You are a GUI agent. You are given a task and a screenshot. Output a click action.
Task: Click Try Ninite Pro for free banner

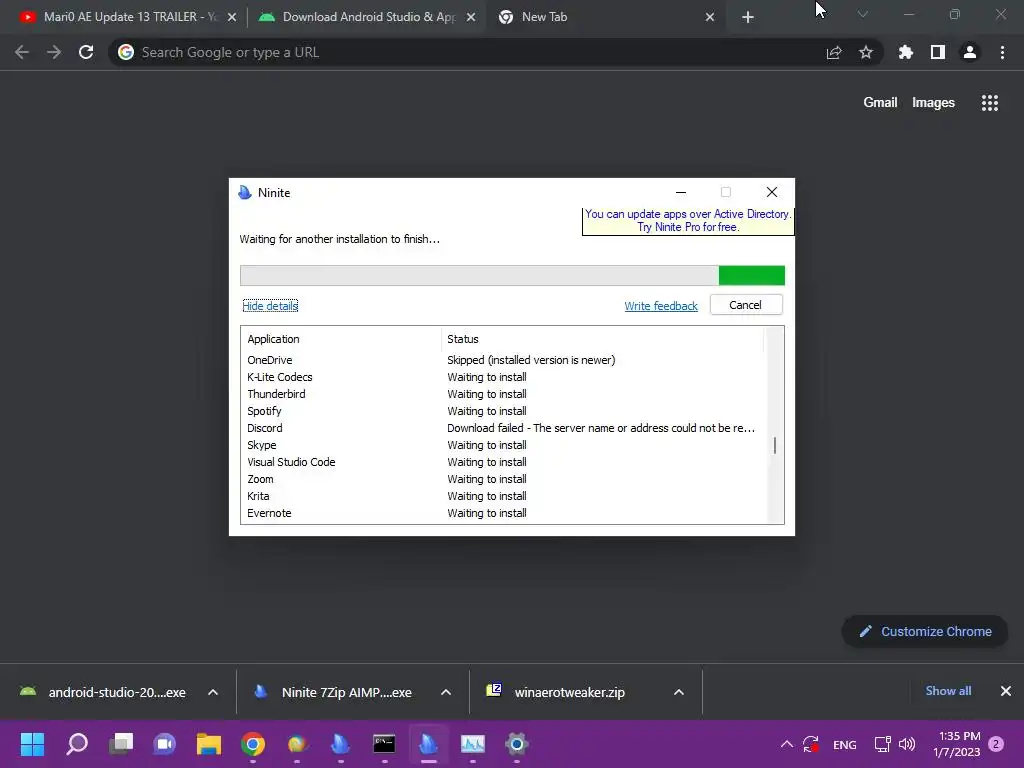click(x=688, y=221)
